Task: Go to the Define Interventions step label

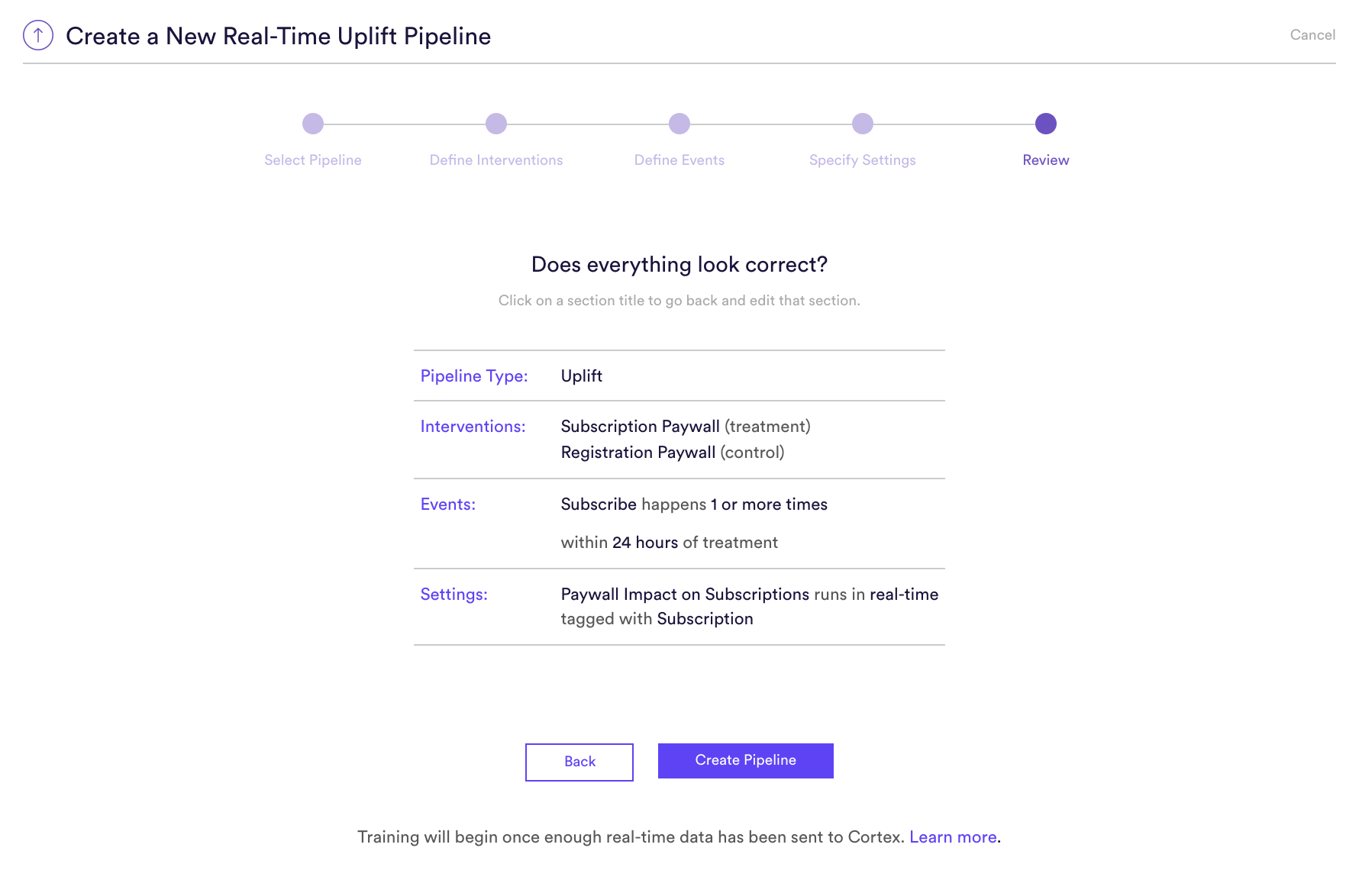Action: [x=496, y=160]
